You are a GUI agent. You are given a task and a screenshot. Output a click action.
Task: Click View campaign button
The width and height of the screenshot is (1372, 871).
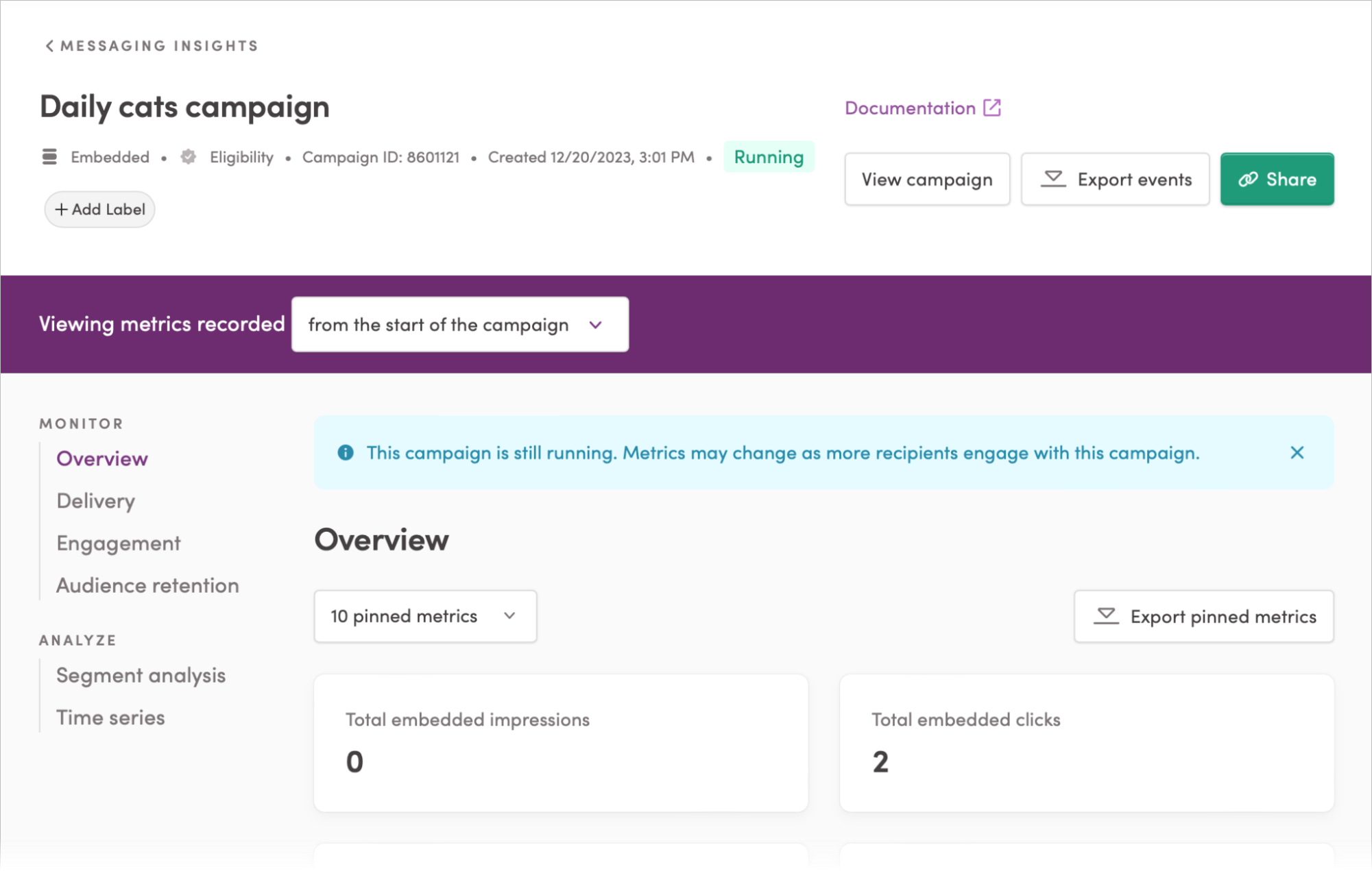click(x=927, y=179)
